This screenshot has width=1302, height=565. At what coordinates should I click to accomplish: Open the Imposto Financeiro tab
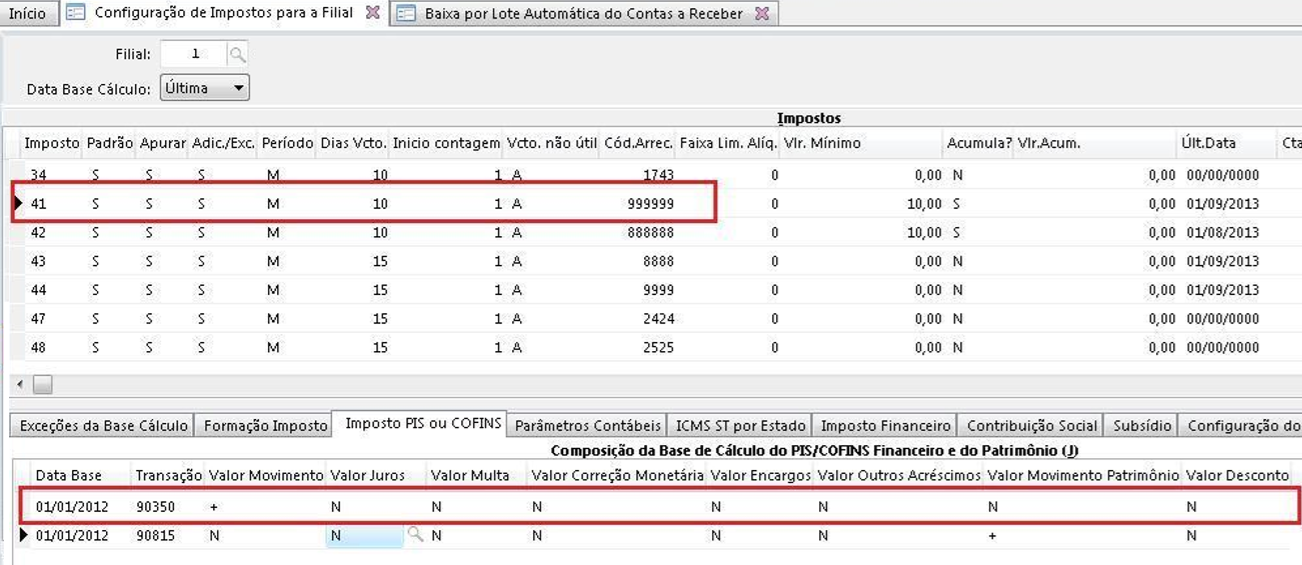pos(885,425)
